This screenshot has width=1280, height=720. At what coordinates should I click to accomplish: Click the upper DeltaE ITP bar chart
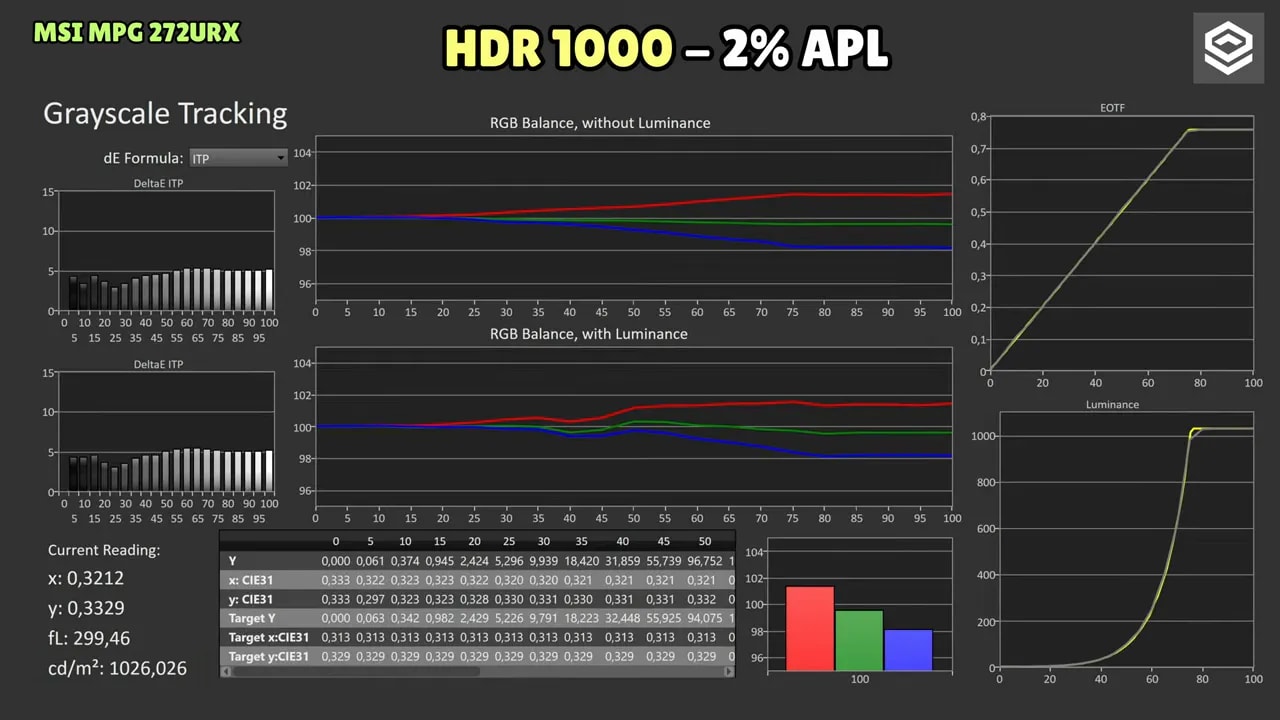[x=166, y=251]
